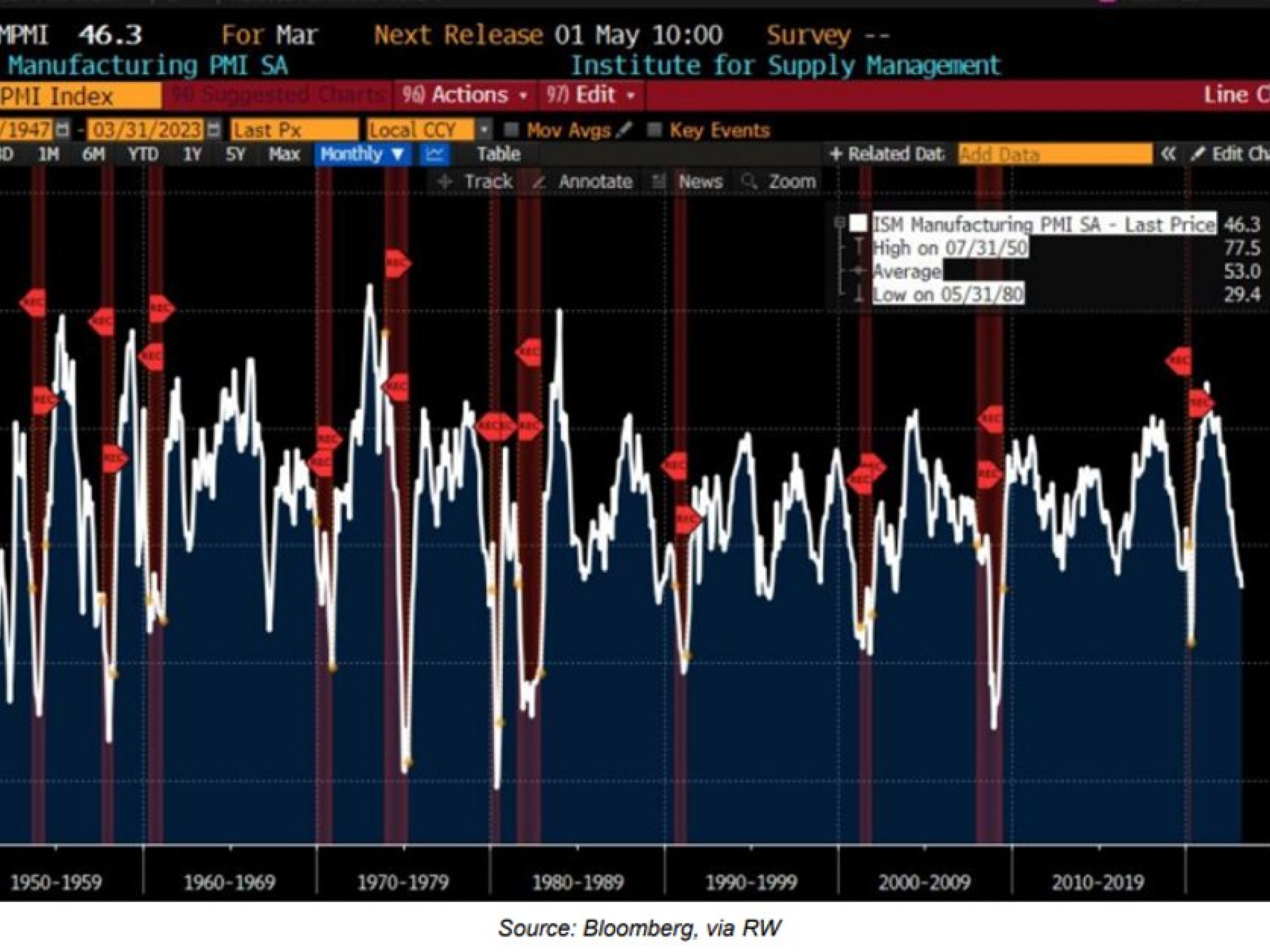Image resolution: width=1270 pixels, height=952 pixels.
Task: Open the 96) Actions dropdown
Action: pos(465,95)
